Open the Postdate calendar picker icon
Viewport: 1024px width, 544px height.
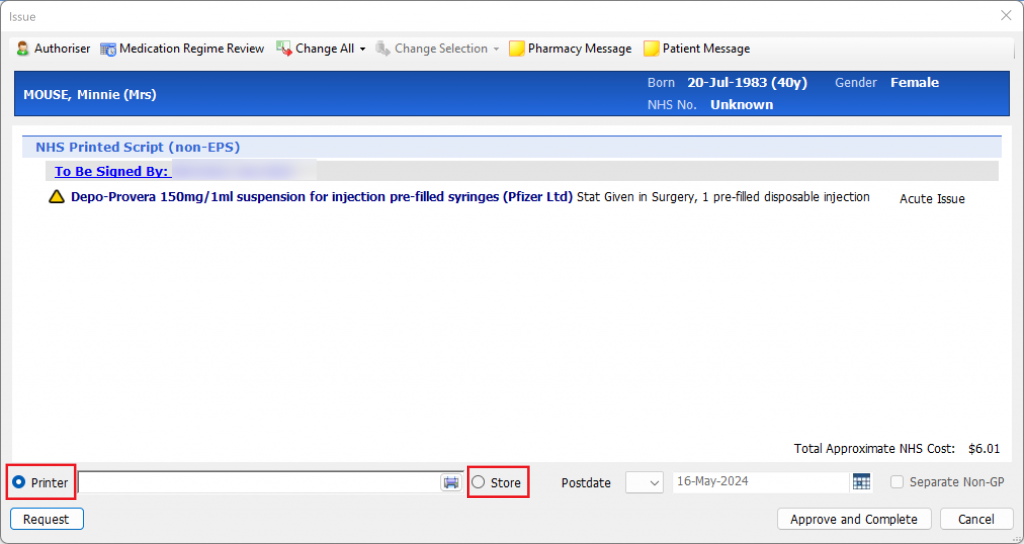[x=861, y=482]
